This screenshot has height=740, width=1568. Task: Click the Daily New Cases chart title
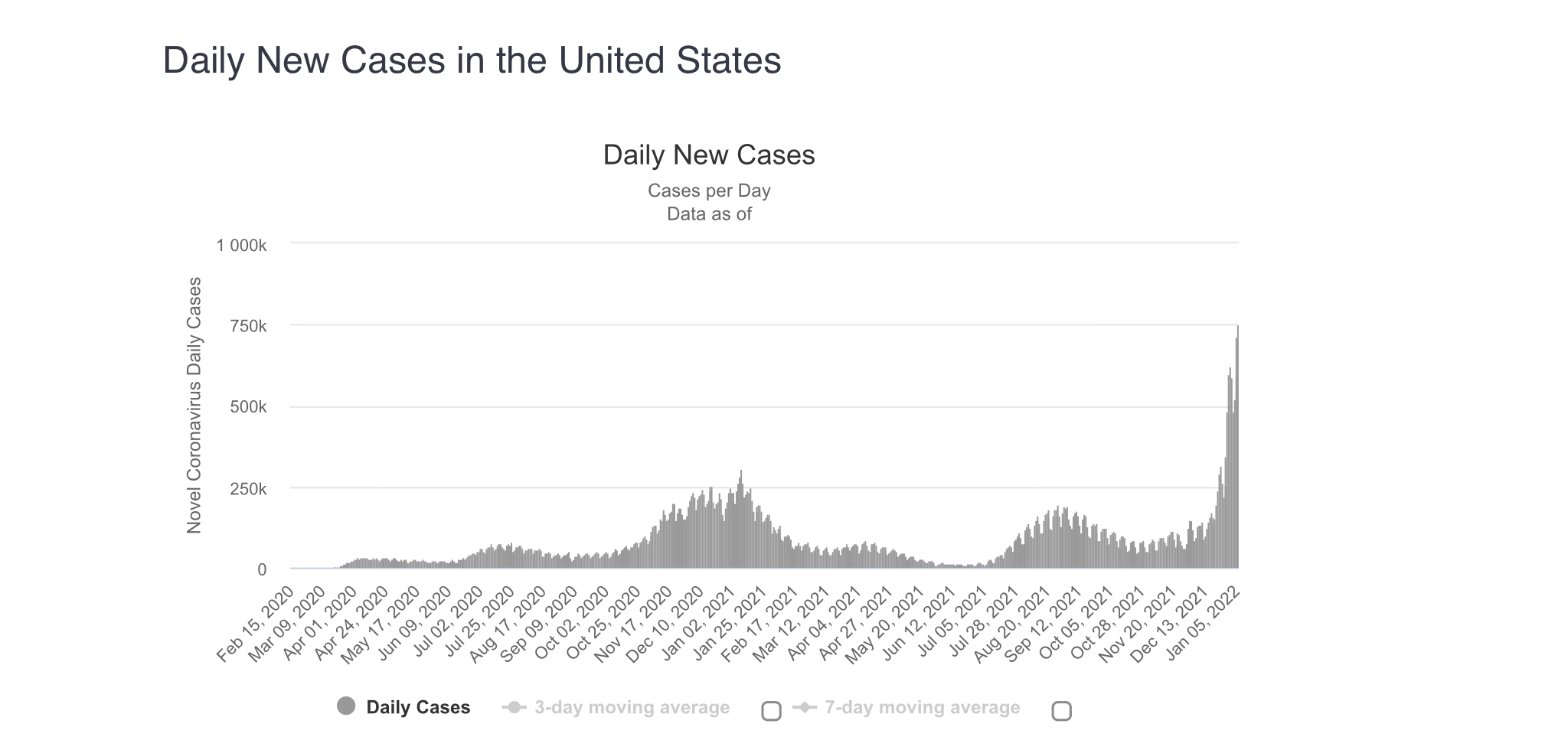(x=709, y=155)
